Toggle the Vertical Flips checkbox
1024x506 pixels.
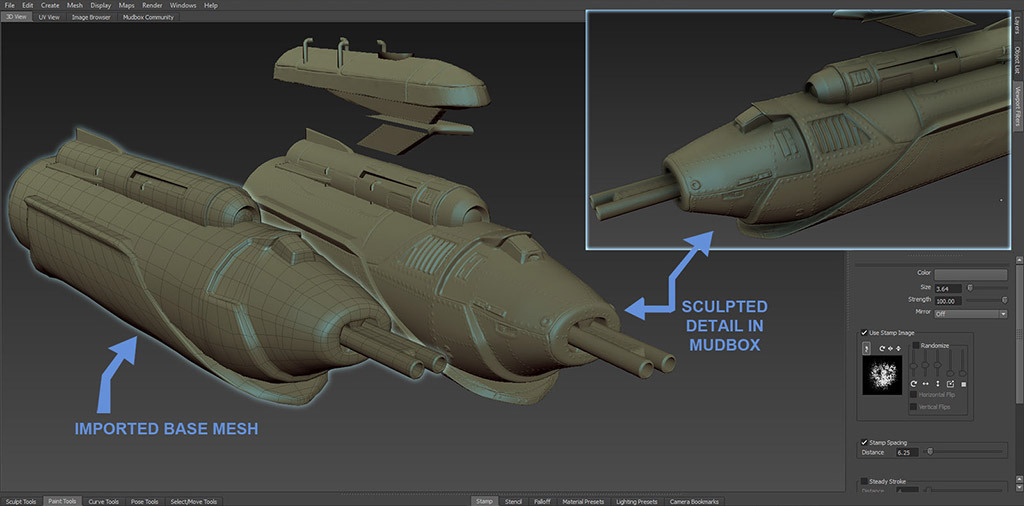[x=914, y=407]
